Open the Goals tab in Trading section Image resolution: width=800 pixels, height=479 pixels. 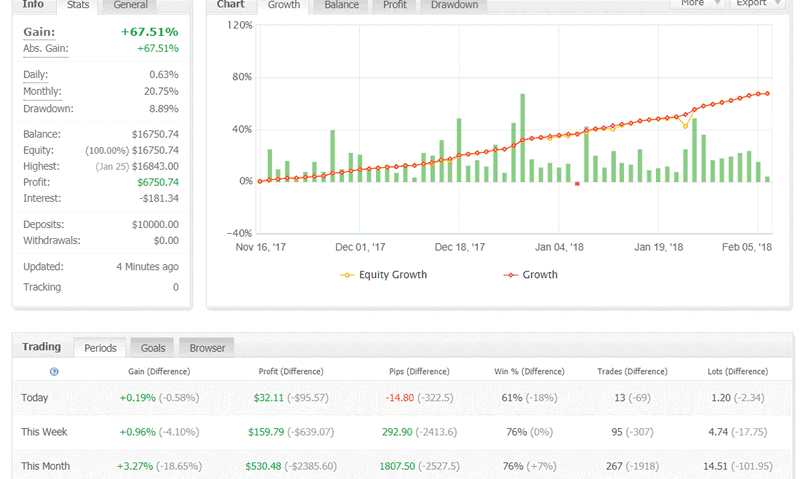153,348
